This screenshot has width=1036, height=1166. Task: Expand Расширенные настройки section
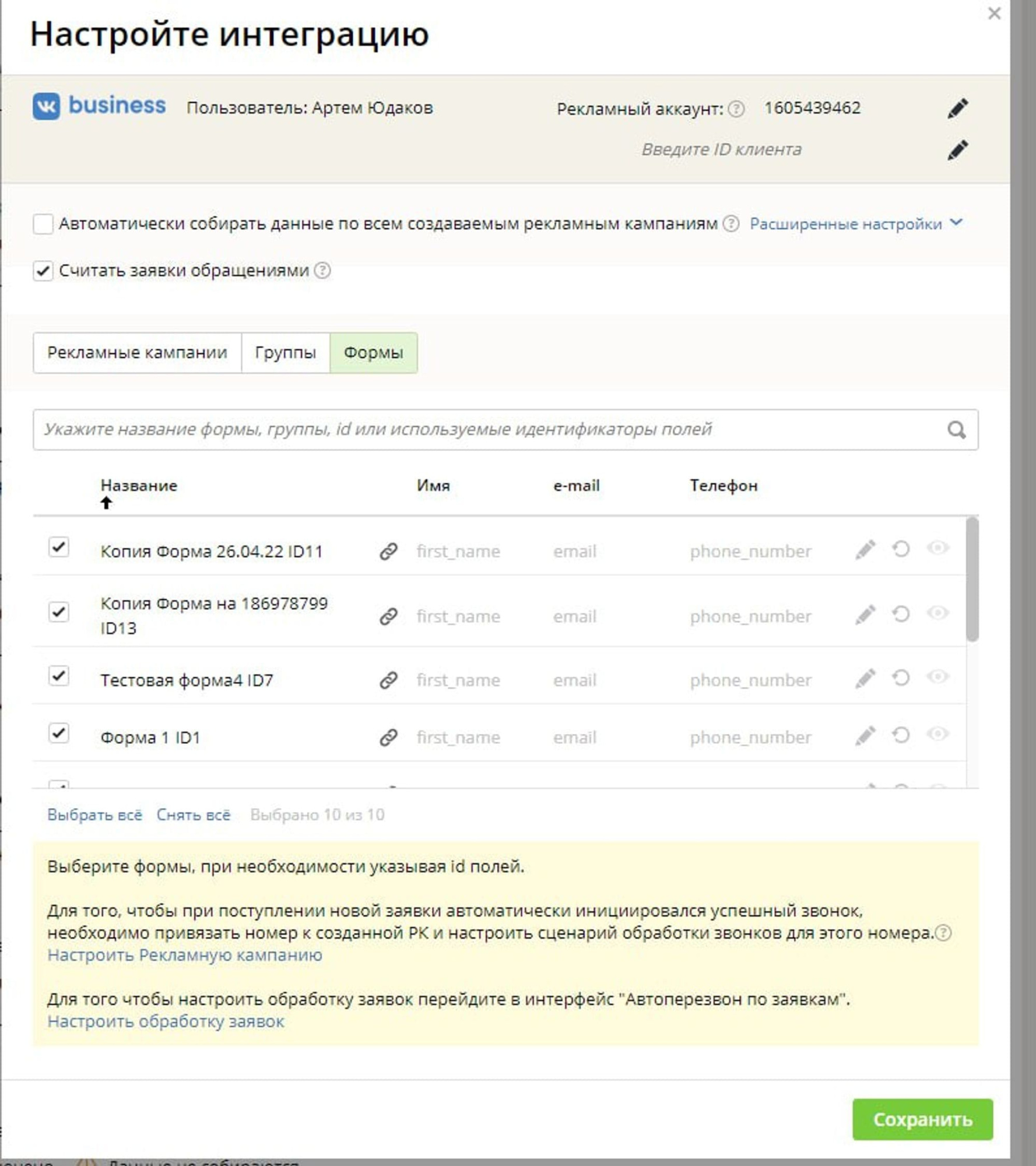click(855, 224)
